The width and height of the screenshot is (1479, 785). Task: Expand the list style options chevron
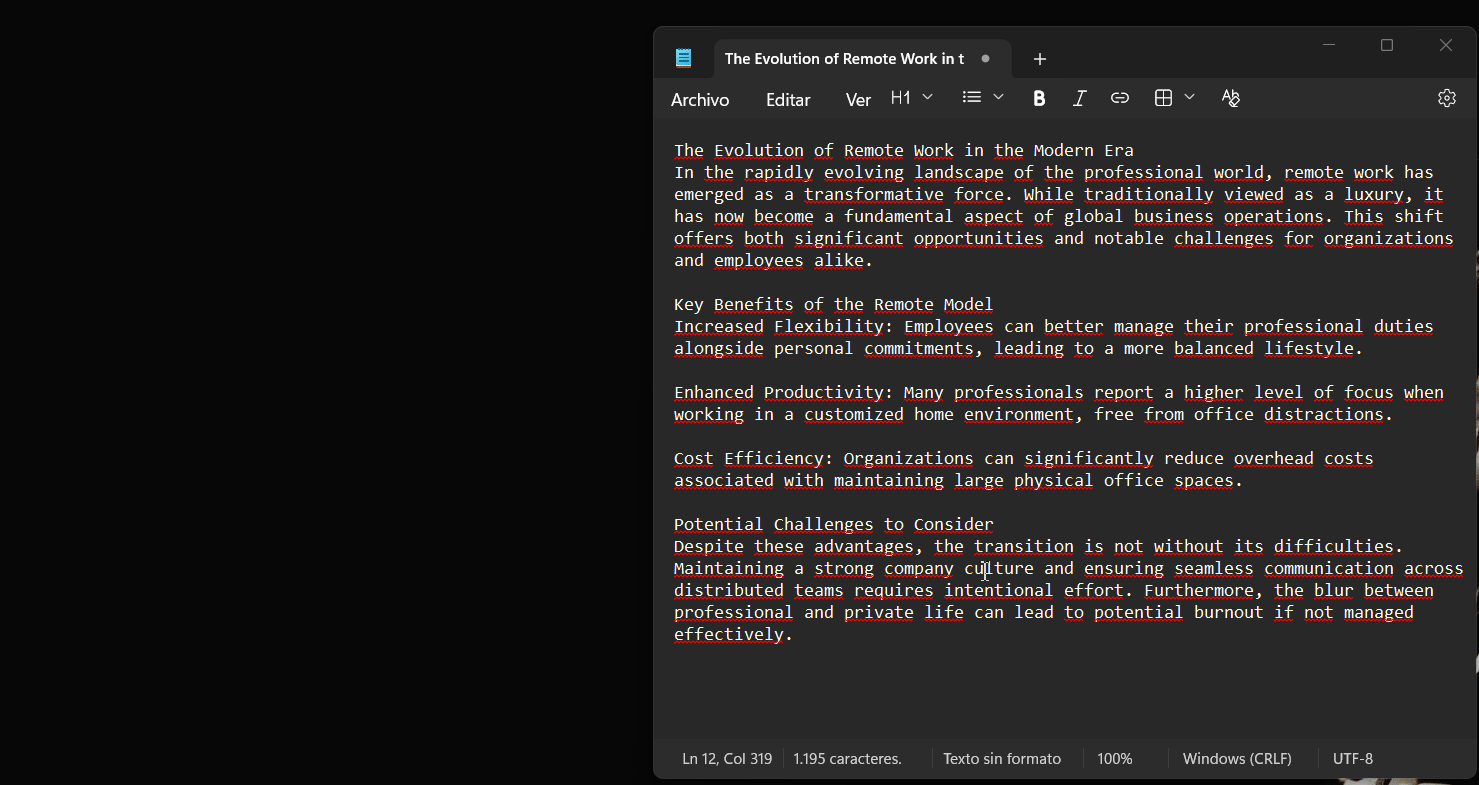coord(997,97)
